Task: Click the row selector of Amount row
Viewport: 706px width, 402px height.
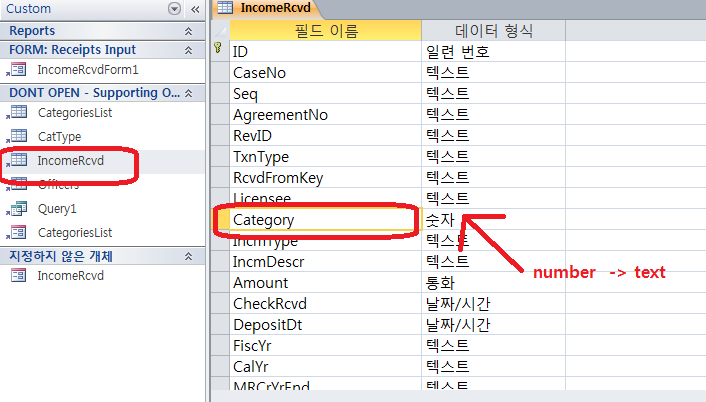Action: 220,283
